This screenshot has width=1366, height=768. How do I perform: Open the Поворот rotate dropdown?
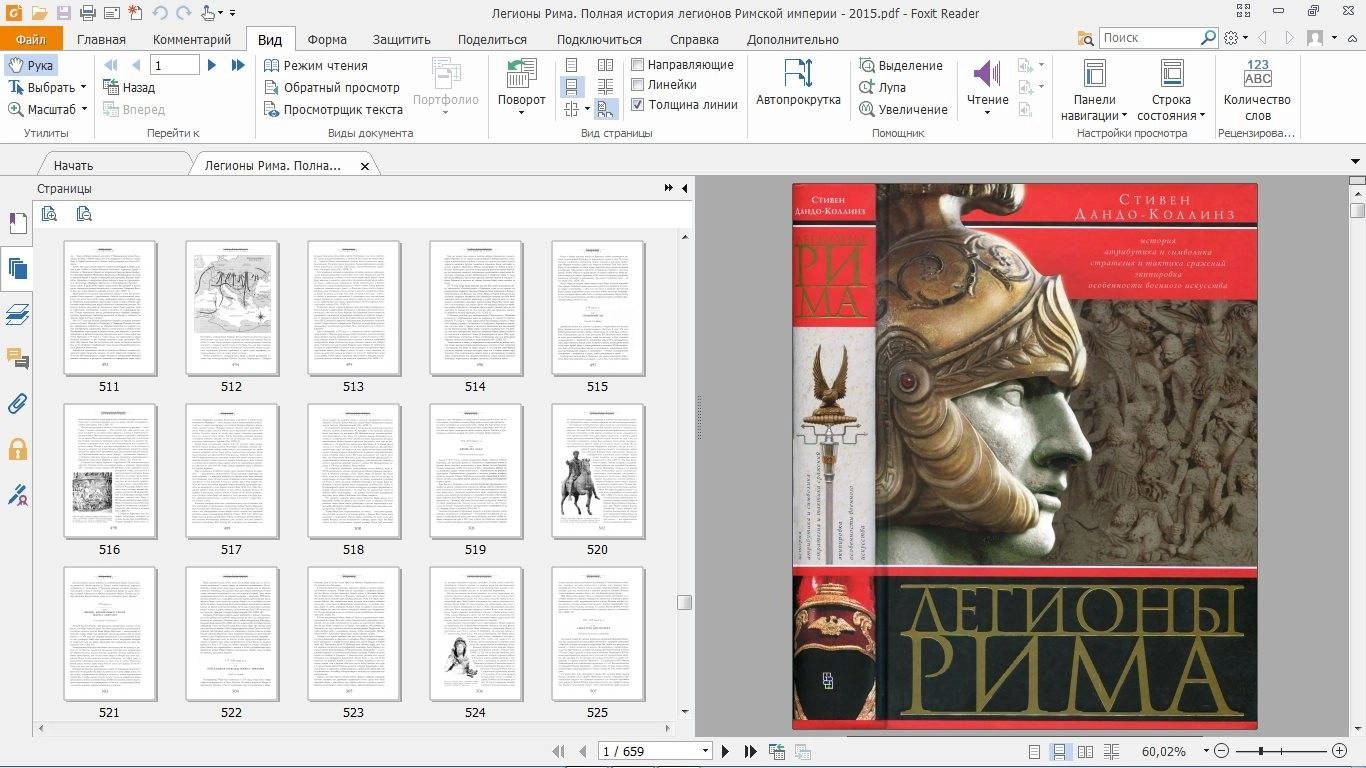[x=521, y=88]
